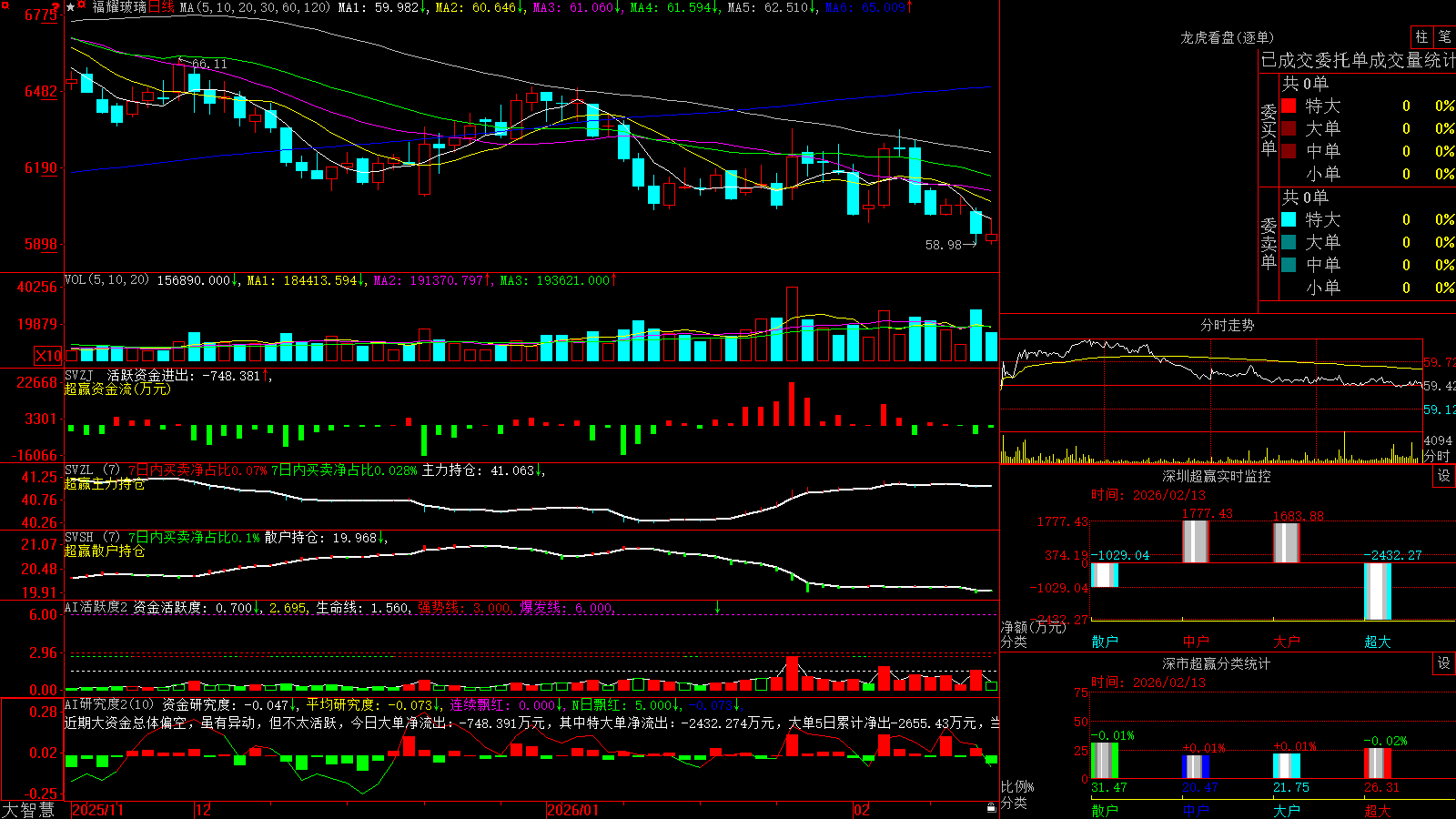
Task: Click the star favorite icon beside 福耀玻璃
Action: 71,7
